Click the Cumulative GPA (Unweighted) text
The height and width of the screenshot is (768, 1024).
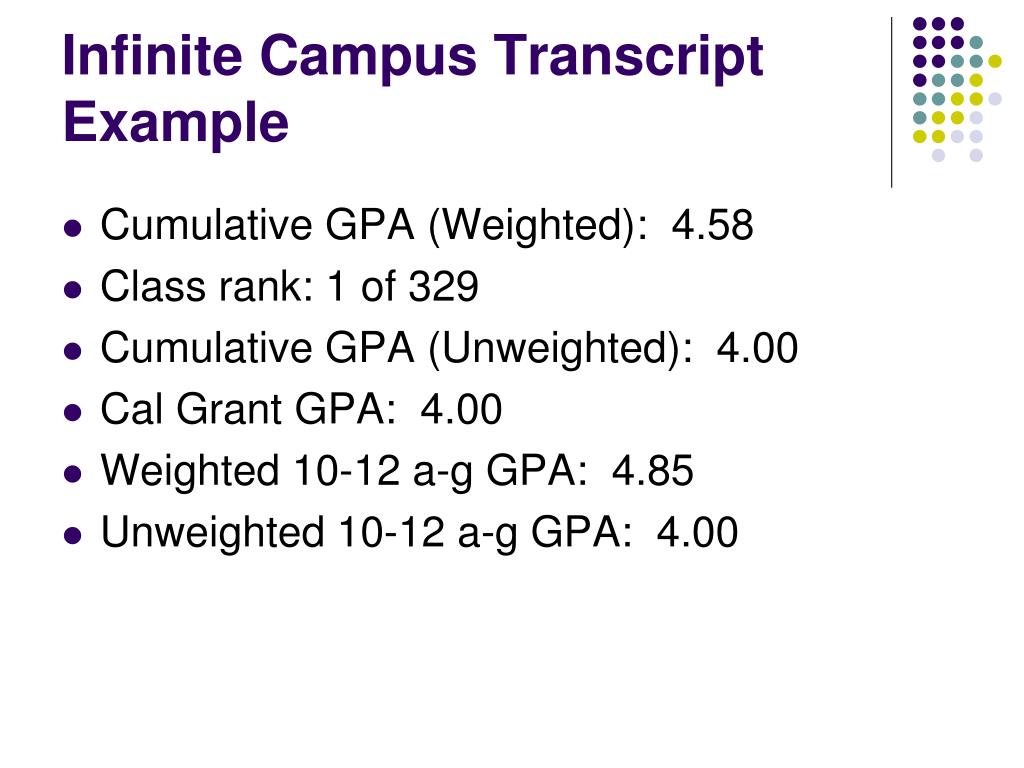tap(396, 348)
